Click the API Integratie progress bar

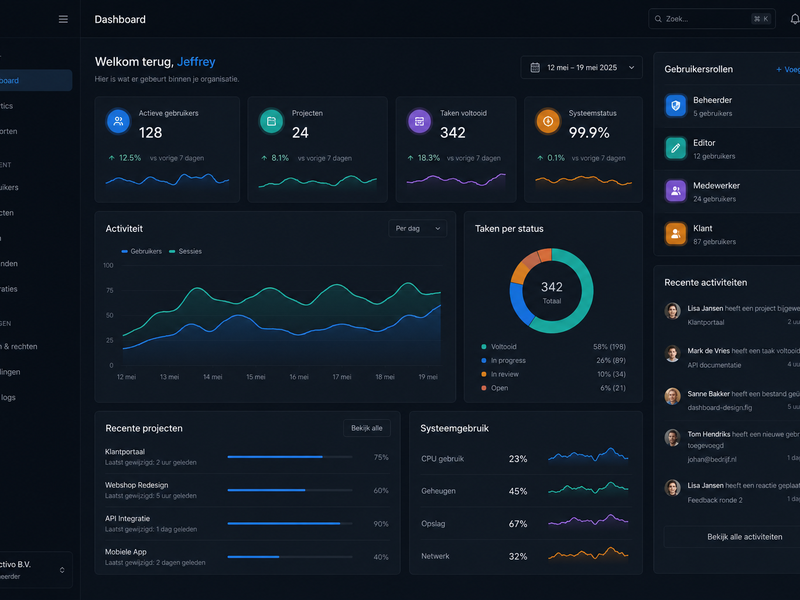(290, 523)
